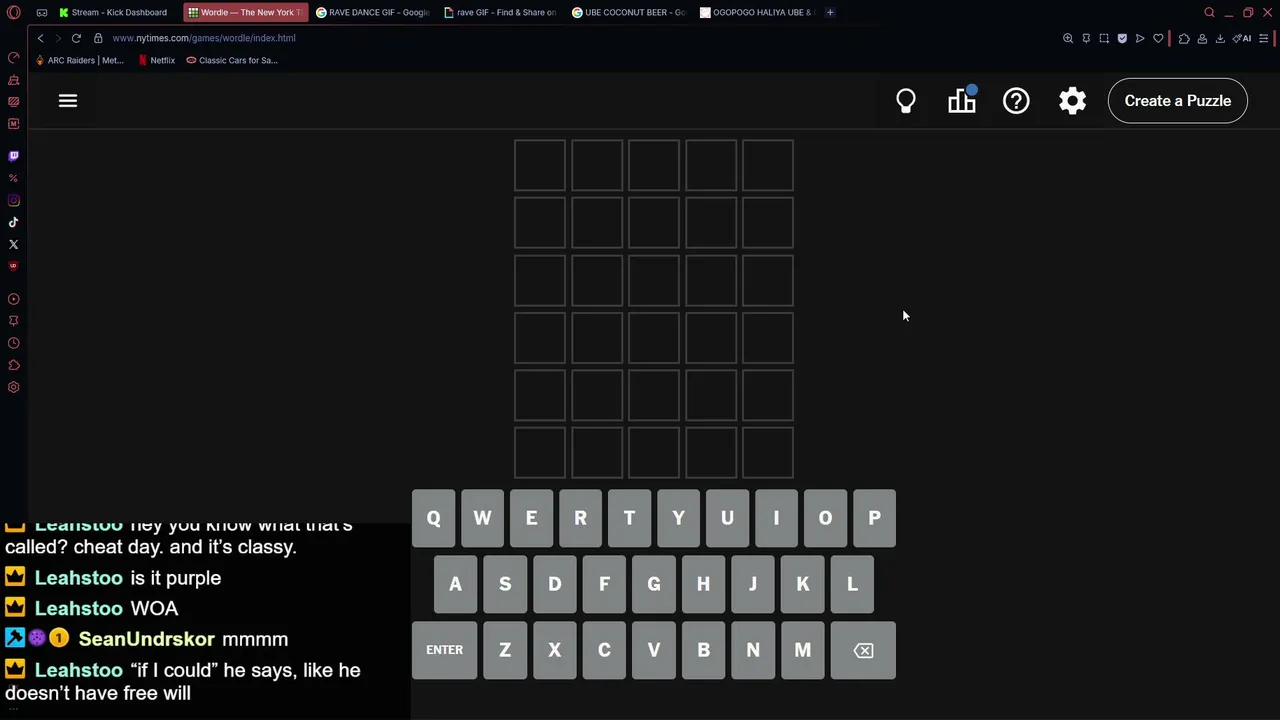Open the statistics bar chart icon

pos(962,101)
